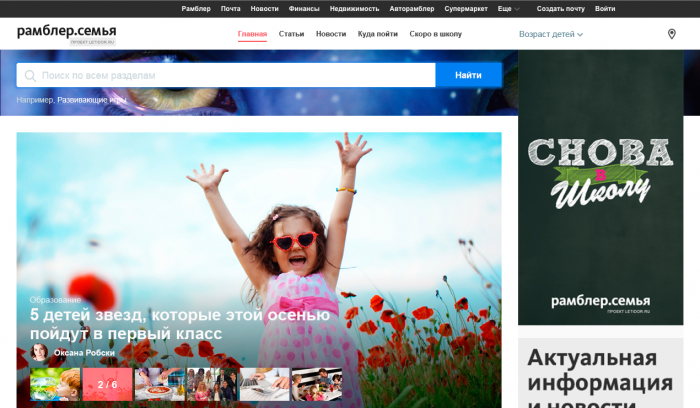Select fifth thumbnail with laptop and hands
Image resolution: width=700 pixels, height=408 pixels.
(x=265, y=384)
